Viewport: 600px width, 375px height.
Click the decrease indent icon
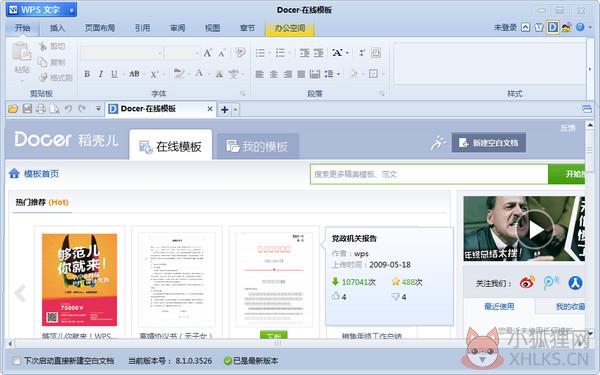click(305, 53)
